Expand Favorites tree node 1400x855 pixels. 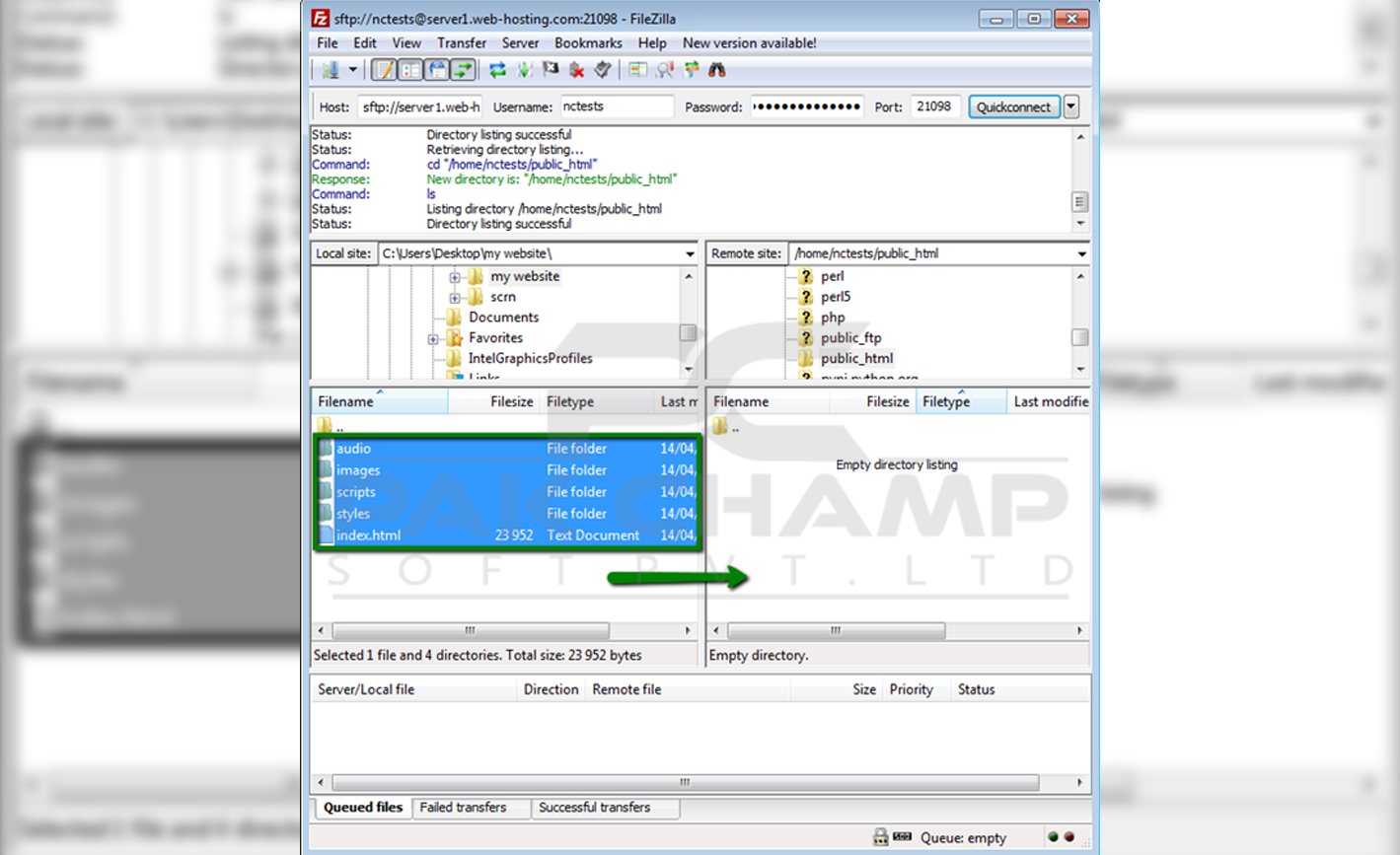tap(433, 339)
